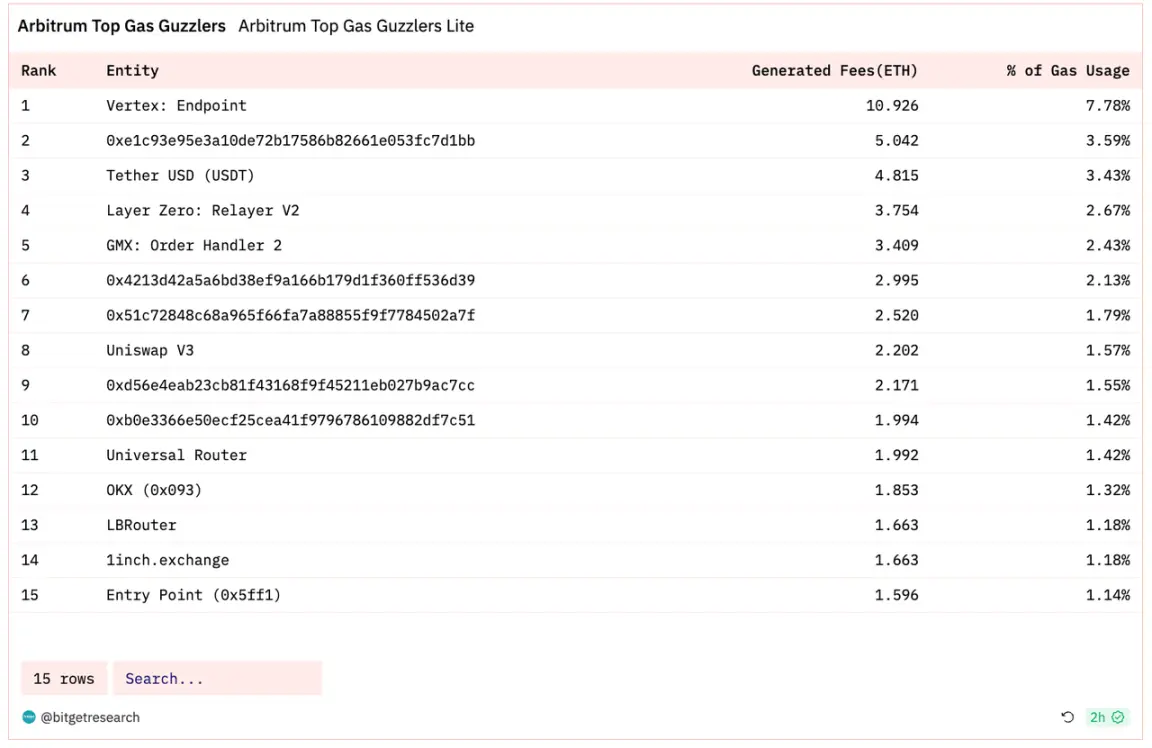Click the address starting with 0xe1c93e95
This screenshot has height=748, width=1152.
point(290,141)
